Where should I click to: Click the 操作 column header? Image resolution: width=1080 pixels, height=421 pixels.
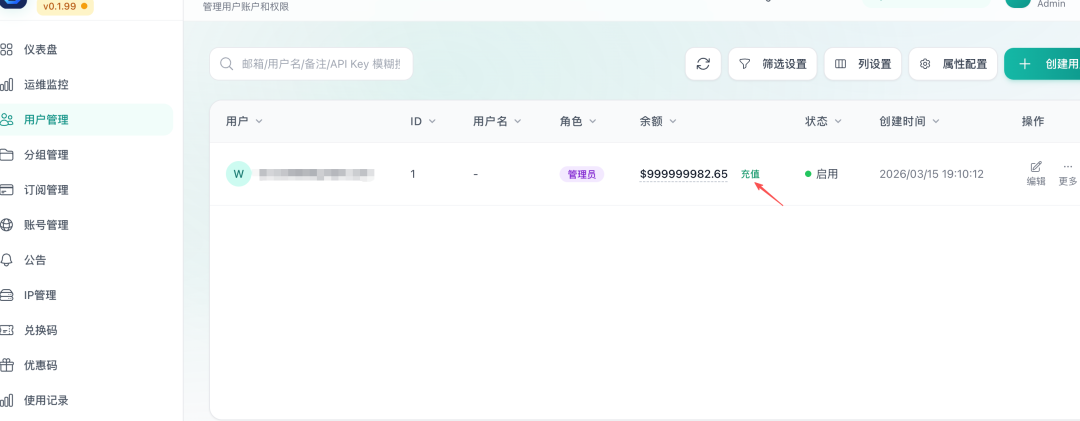(1032, 121)
